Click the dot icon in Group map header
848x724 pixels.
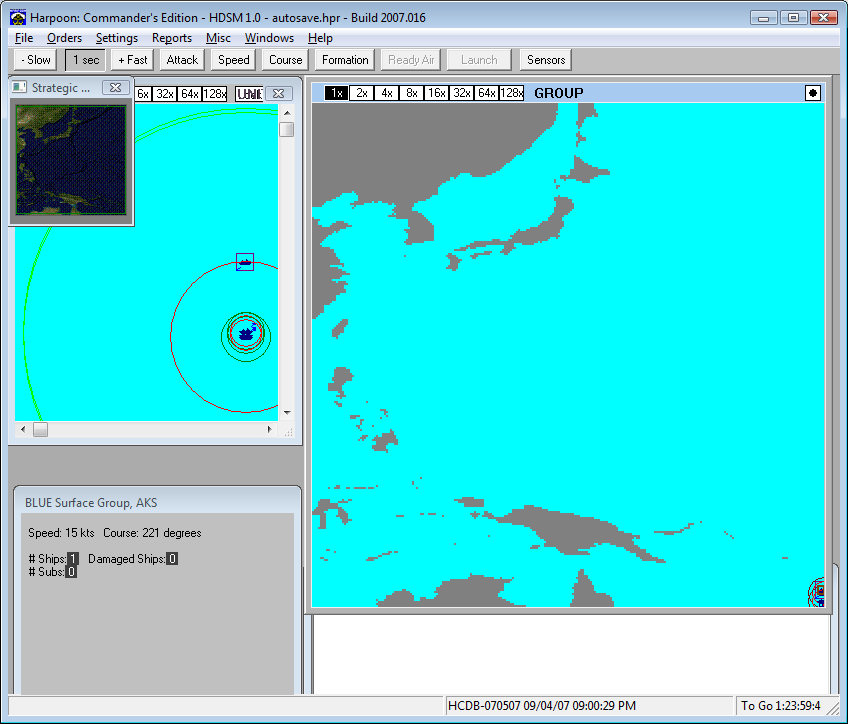[x=813, y=93]
